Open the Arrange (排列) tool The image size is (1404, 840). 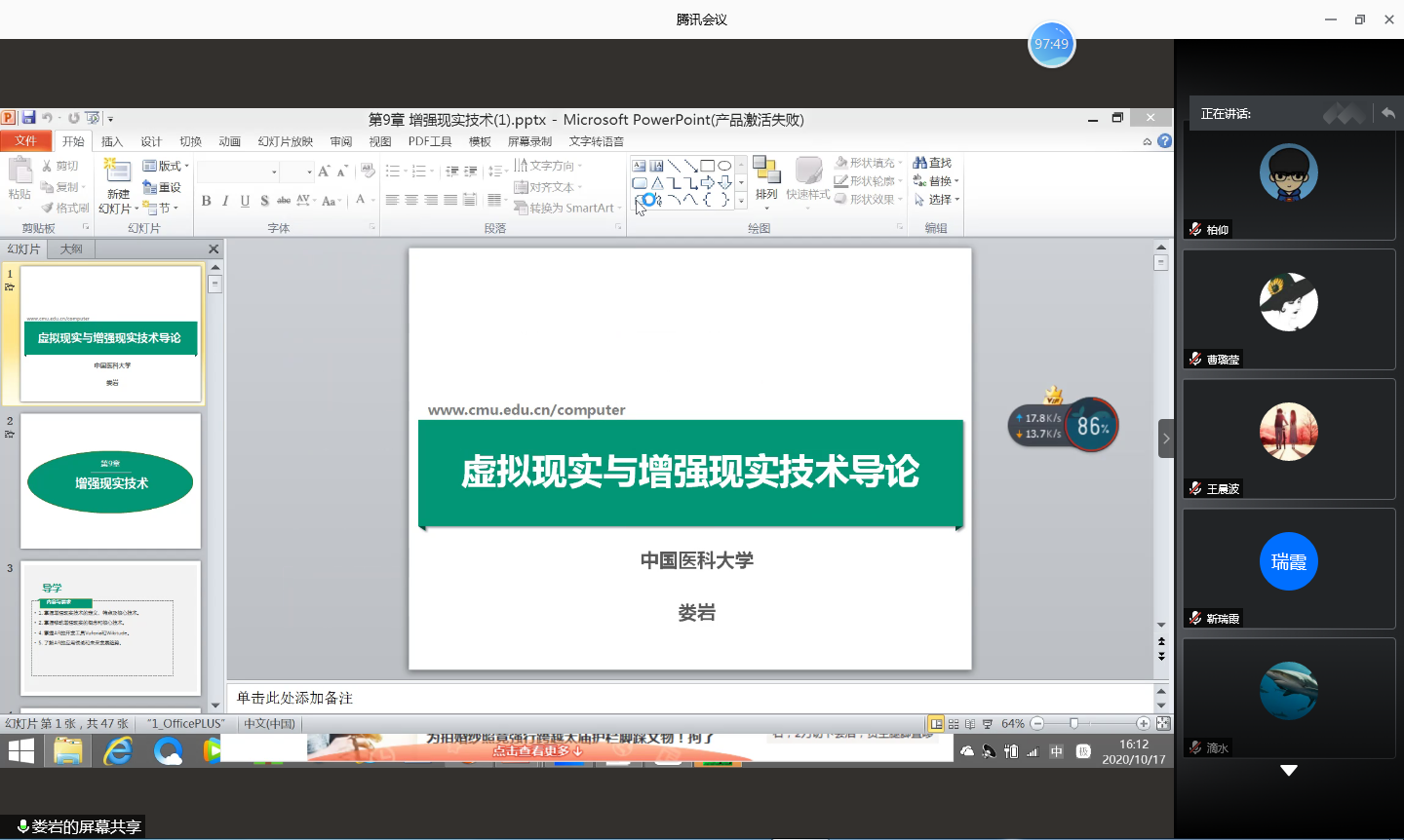(x=766, y=178)
